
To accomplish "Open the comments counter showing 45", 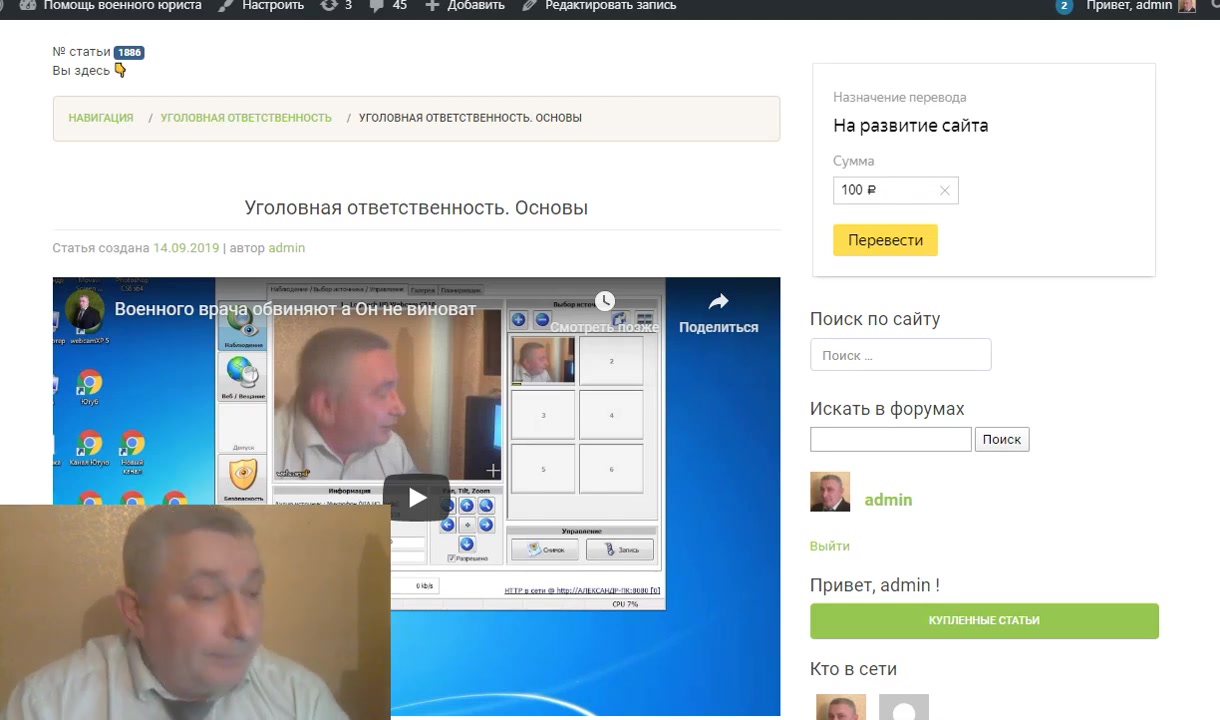I will click(388, 6).
